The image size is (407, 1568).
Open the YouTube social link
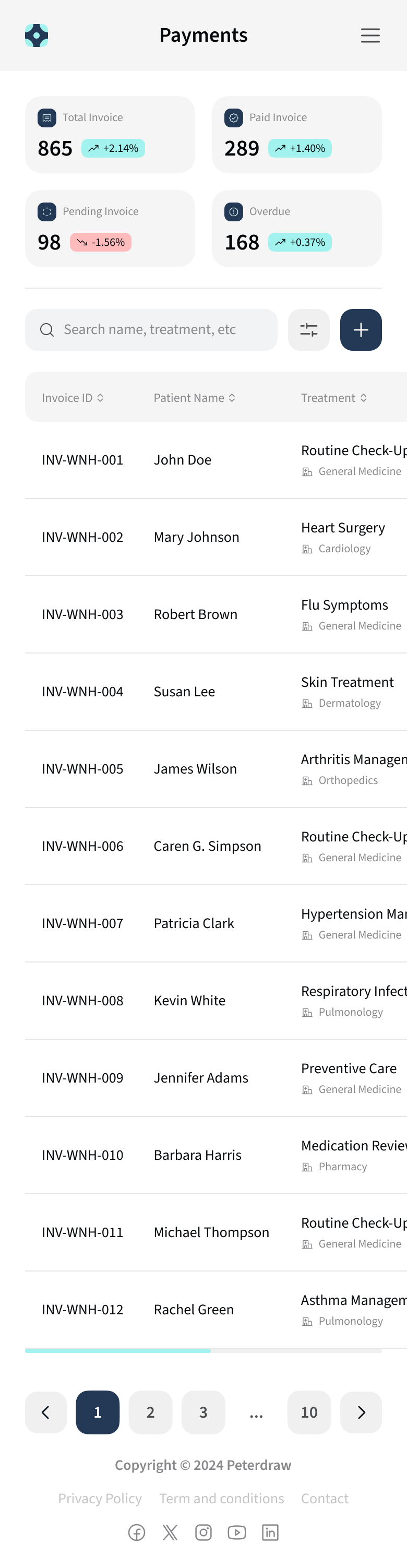tap(237, 1532)
